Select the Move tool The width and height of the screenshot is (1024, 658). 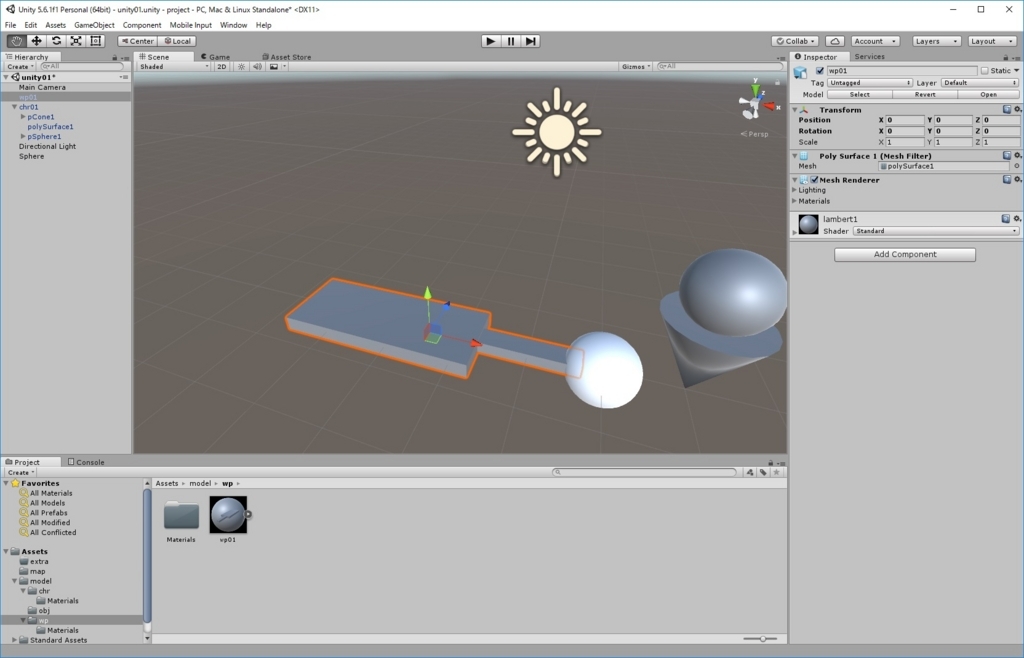click(37, 40)
